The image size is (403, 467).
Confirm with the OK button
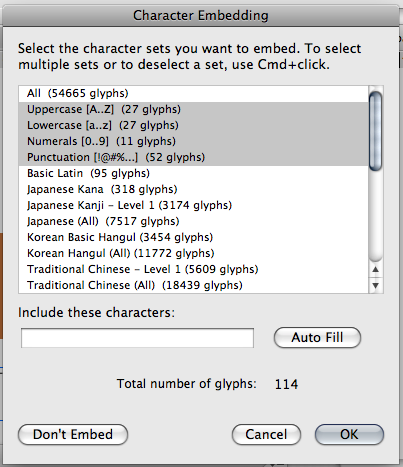[x=349, y=434]
